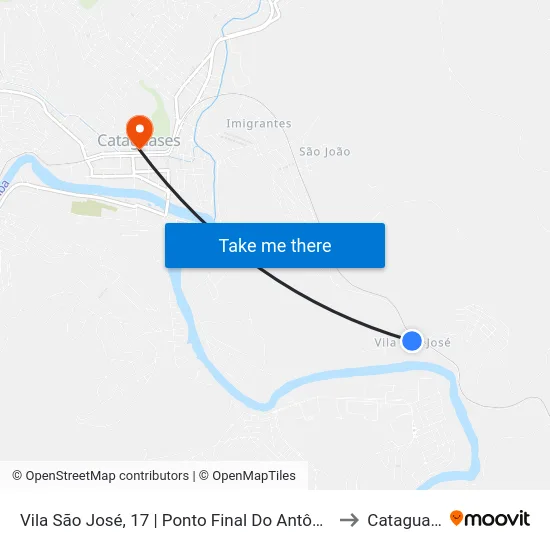Click the orange destination pin on Cataguases
Image resolution: width=550 pixels, height=550 pixels.
pos(140,132)
